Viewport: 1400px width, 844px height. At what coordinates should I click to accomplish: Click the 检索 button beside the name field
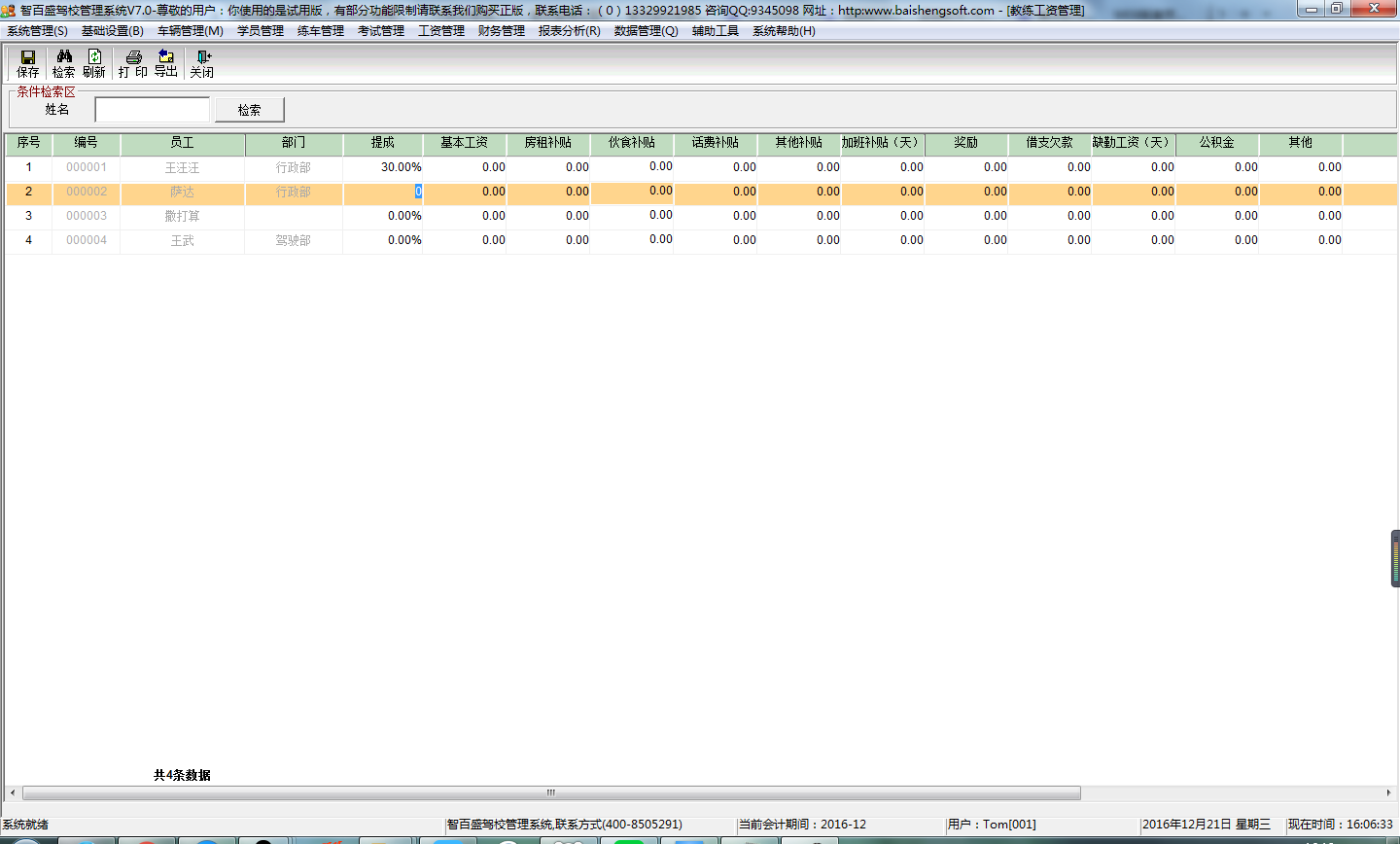[x=250, y=110]
